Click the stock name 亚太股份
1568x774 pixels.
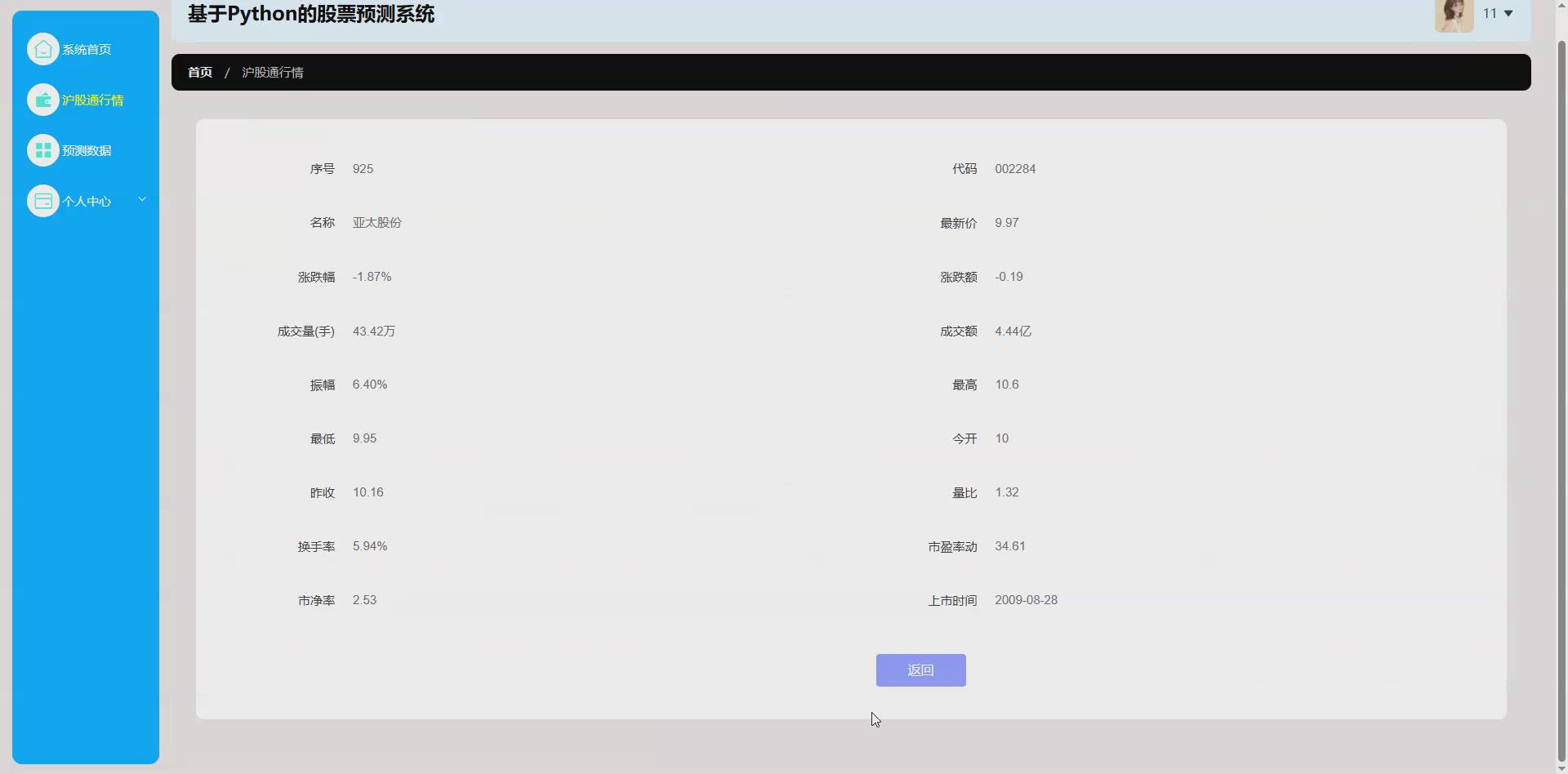tap(377, 223)
